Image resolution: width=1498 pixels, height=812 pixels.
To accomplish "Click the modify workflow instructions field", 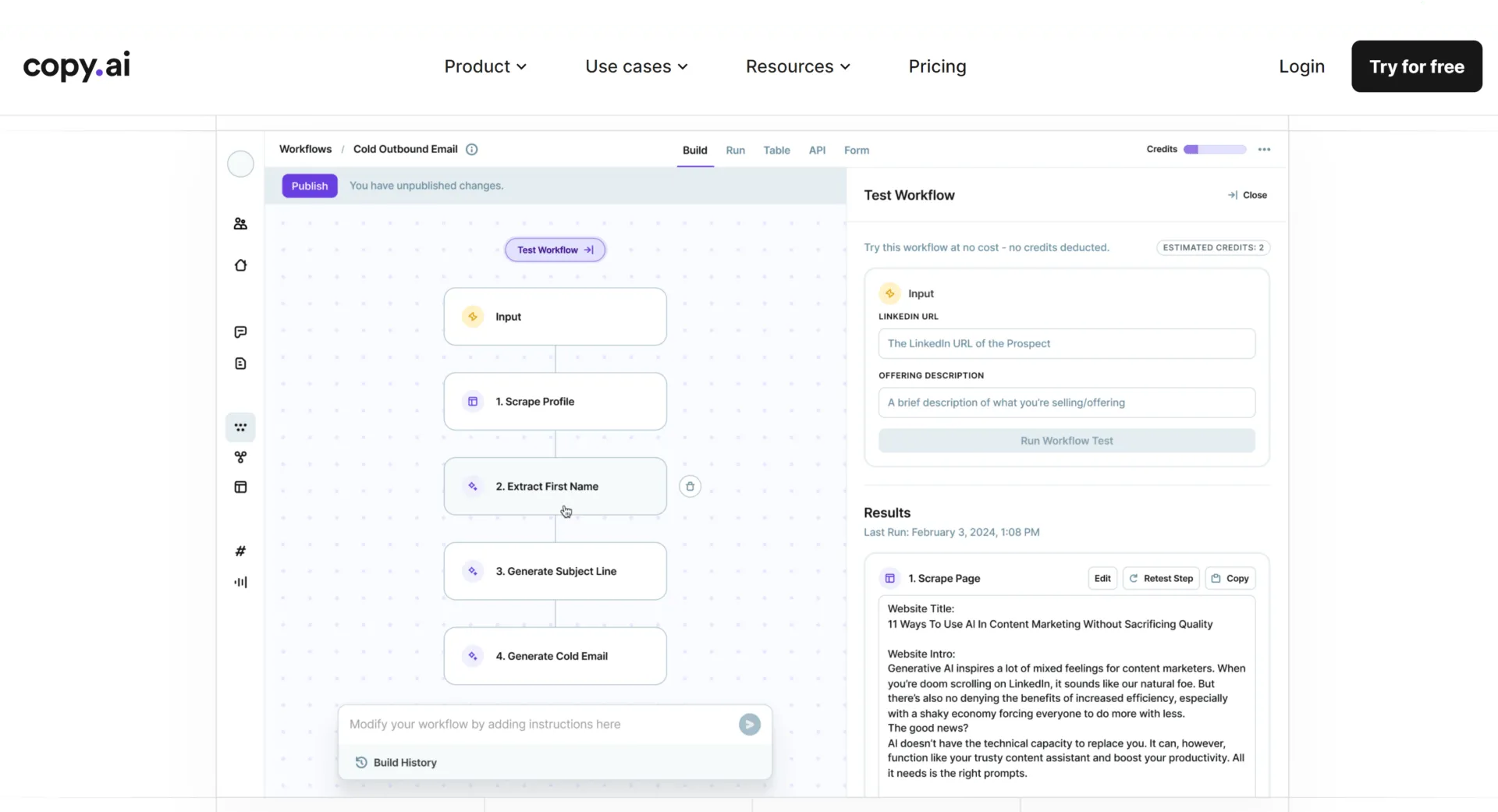I will pyautogui.click(x=538, y=725).
